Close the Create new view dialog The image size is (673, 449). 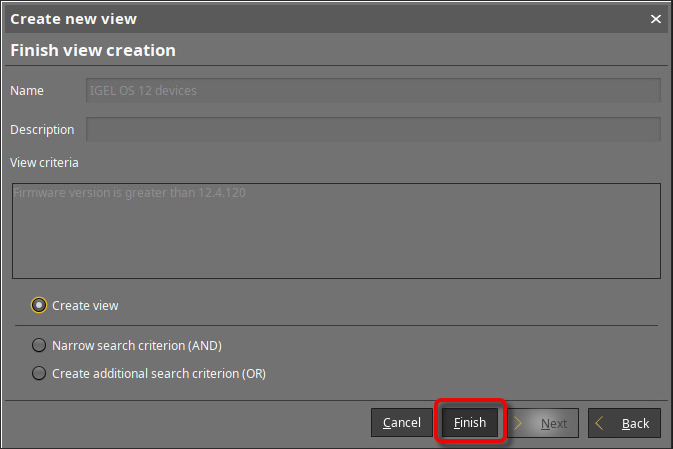pos(656,19)
